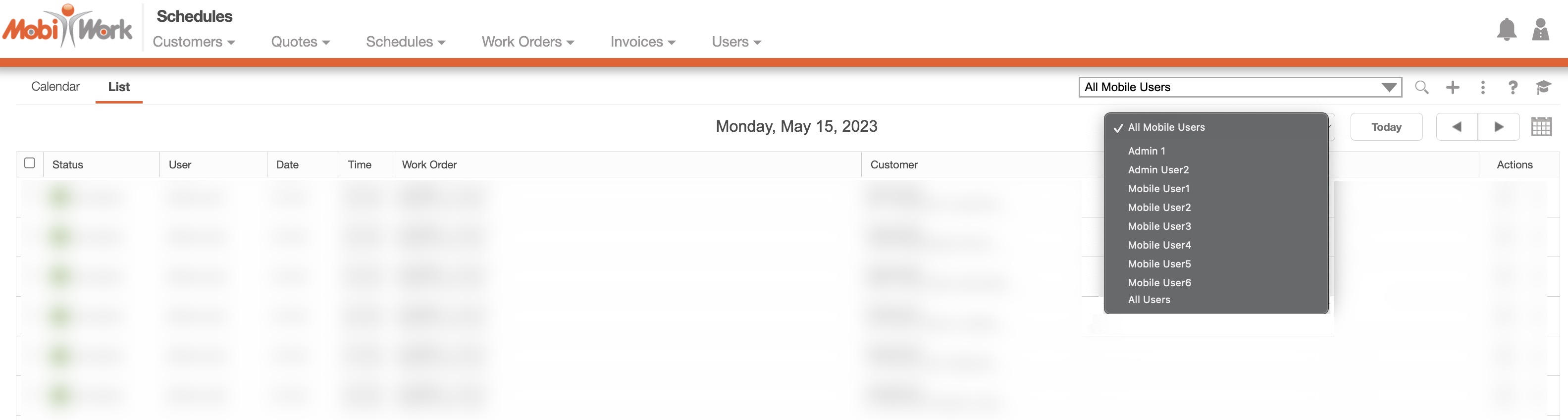Click the question mark help icon

click(1513, 87)
